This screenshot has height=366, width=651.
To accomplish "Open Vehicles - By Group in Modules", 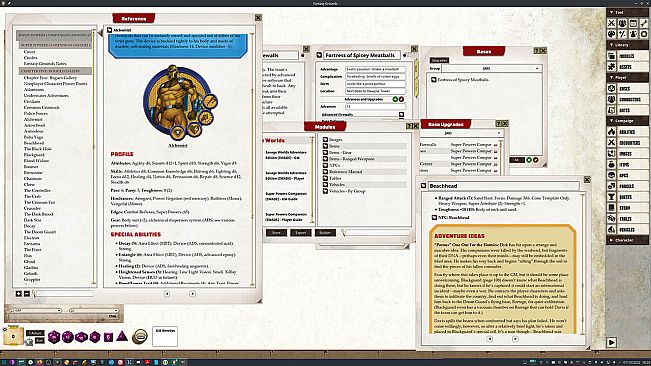I will pyautogui.click(x=347, y=191).
